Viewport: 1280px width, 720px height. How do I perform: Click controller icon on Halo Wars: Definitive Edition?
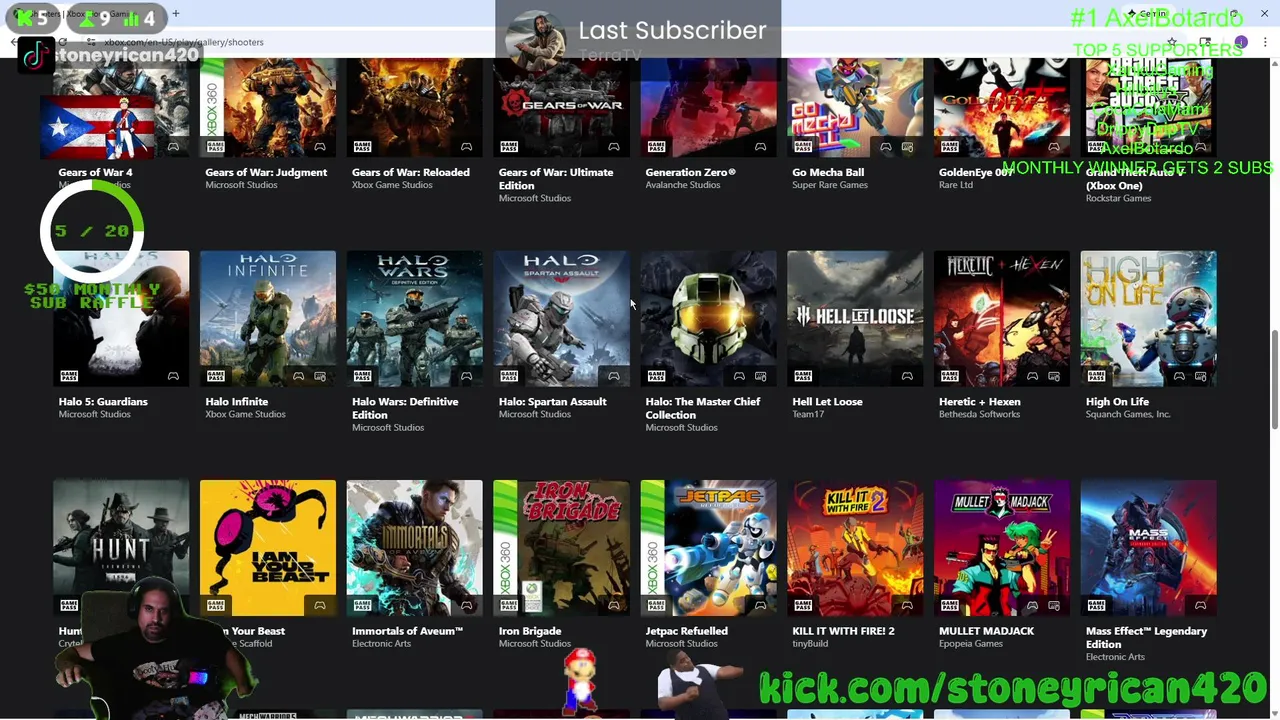point(467,376)
